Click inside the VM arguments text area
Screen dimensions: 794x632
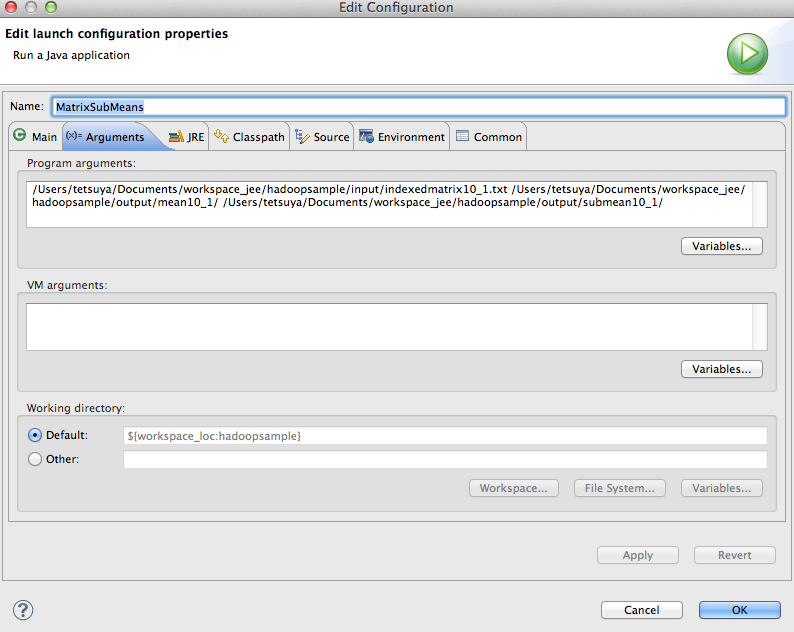[x=389, y=327]
